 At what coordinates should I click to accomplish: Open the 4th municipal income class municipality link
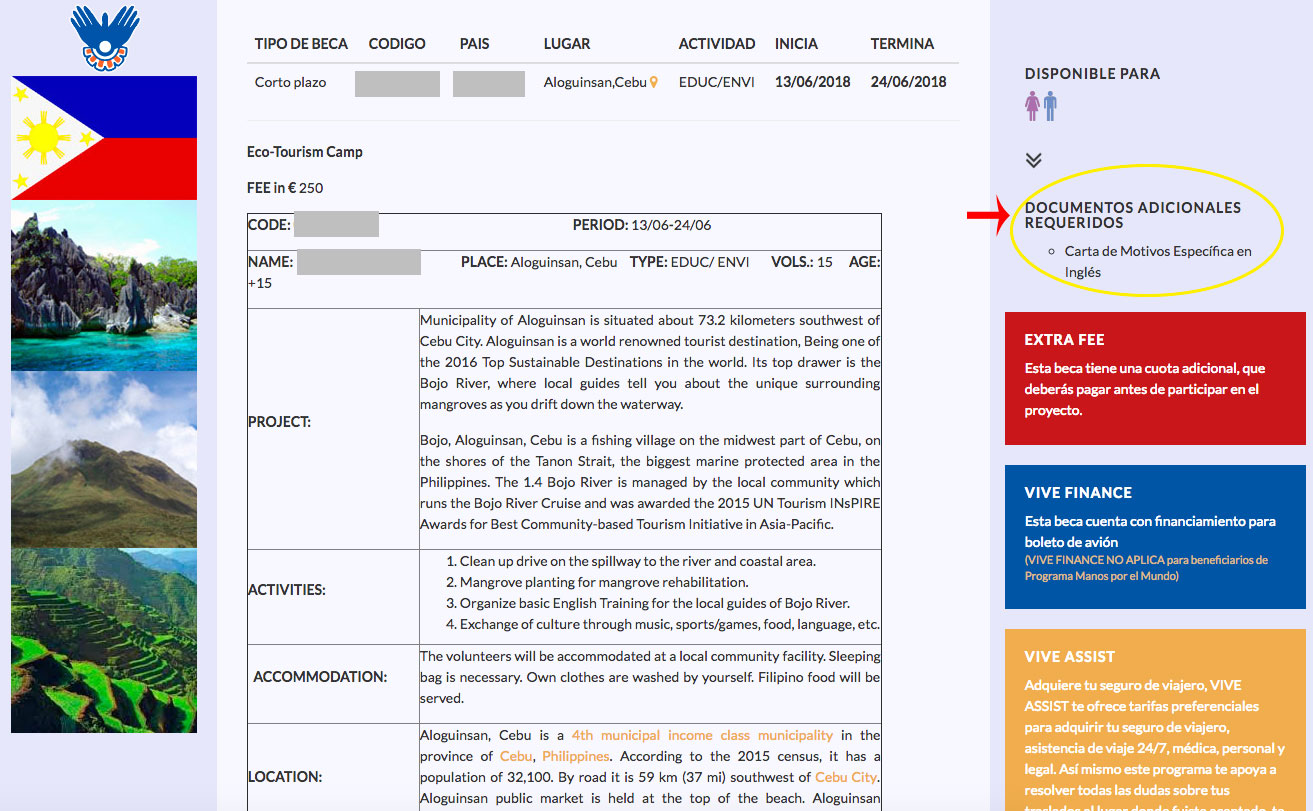click(x=702, y=735)
